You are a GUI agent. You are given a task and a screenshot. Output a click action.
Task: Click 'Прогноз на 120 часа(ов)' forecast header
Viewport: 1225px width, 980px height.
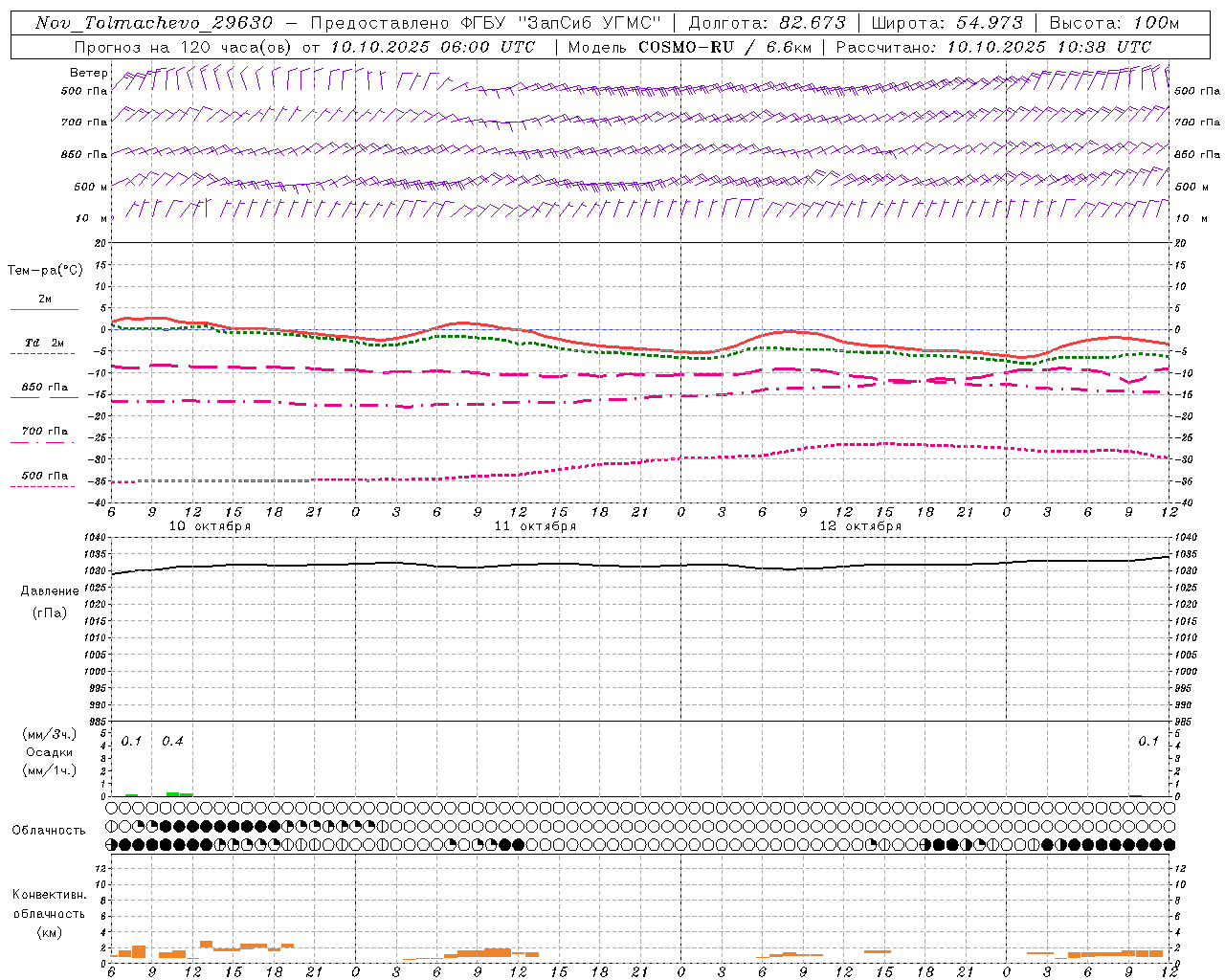pos(184,47)
